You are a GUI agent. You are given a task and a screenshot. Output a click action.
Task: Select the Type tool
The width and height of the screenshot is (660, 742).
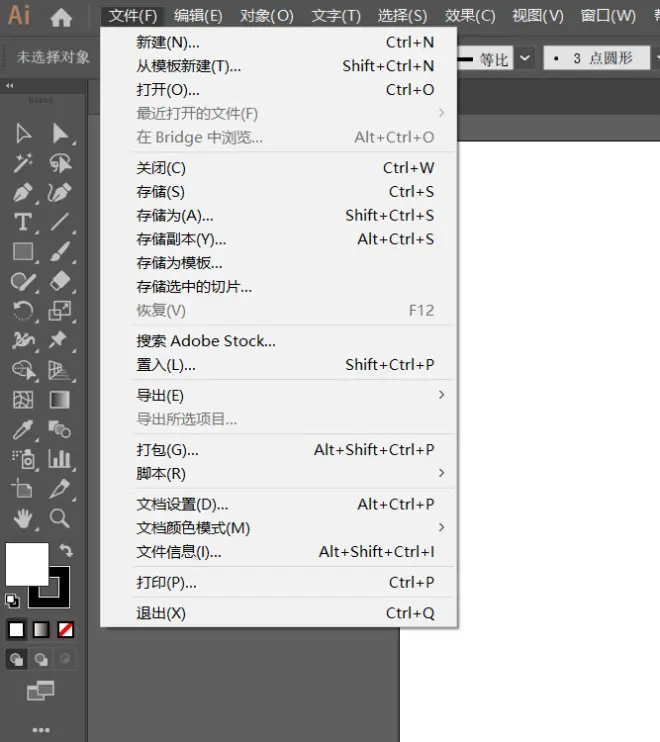pos(23,222)
